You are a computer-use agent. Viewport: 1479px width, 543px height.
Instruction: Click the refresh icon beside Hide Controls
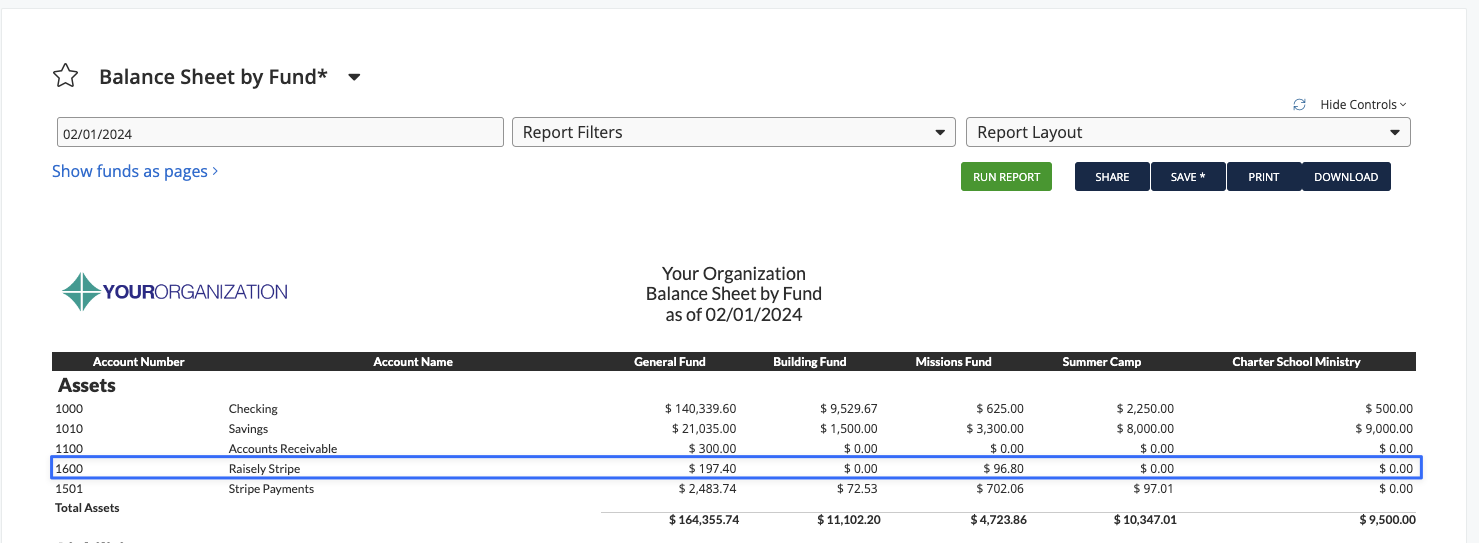[1300, 104]
